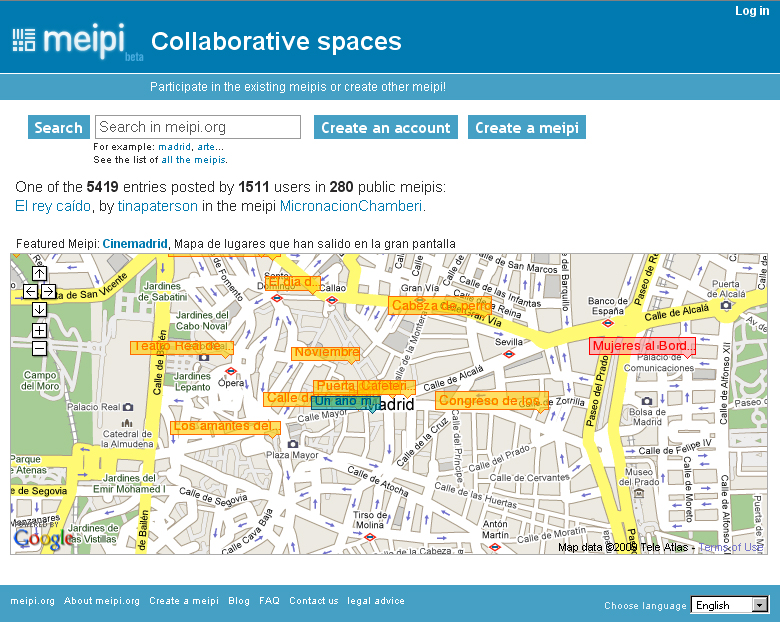The width and height of the screenshot is (780, 622).
Task: Pan the map right with arrow control
Action: (48, 291)
